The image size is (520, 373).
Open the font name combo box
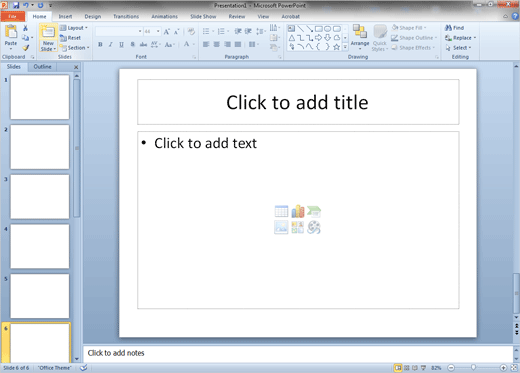point(119,31)
